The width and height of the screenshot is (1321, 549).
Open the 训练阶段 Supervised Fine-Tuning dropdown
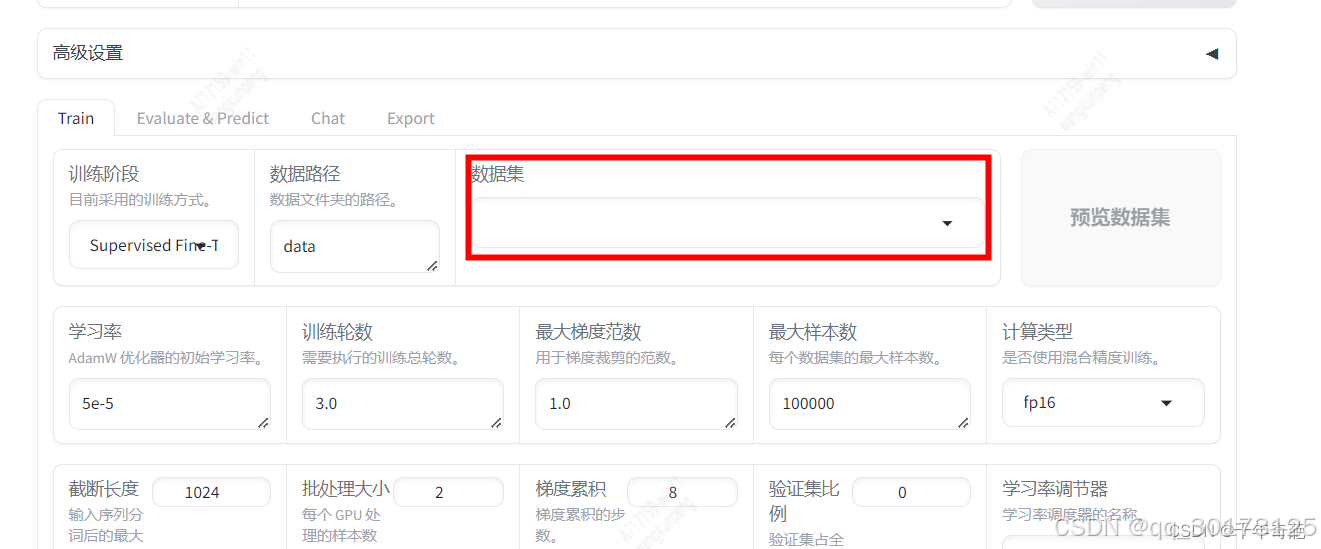point(154,245)
